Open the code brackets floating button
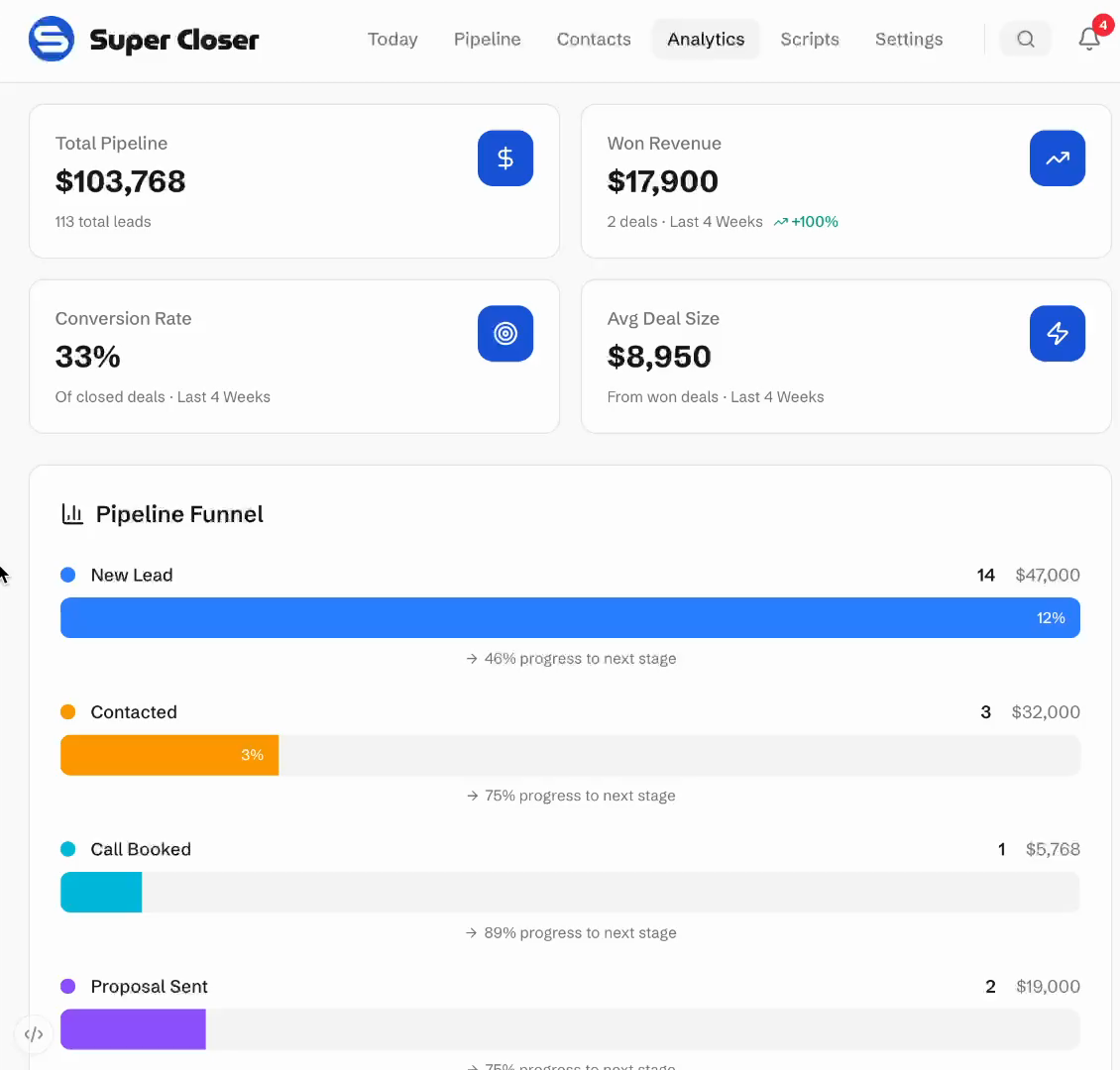Screen dimensions: 1120x1070 click(x=34, y=1034)
